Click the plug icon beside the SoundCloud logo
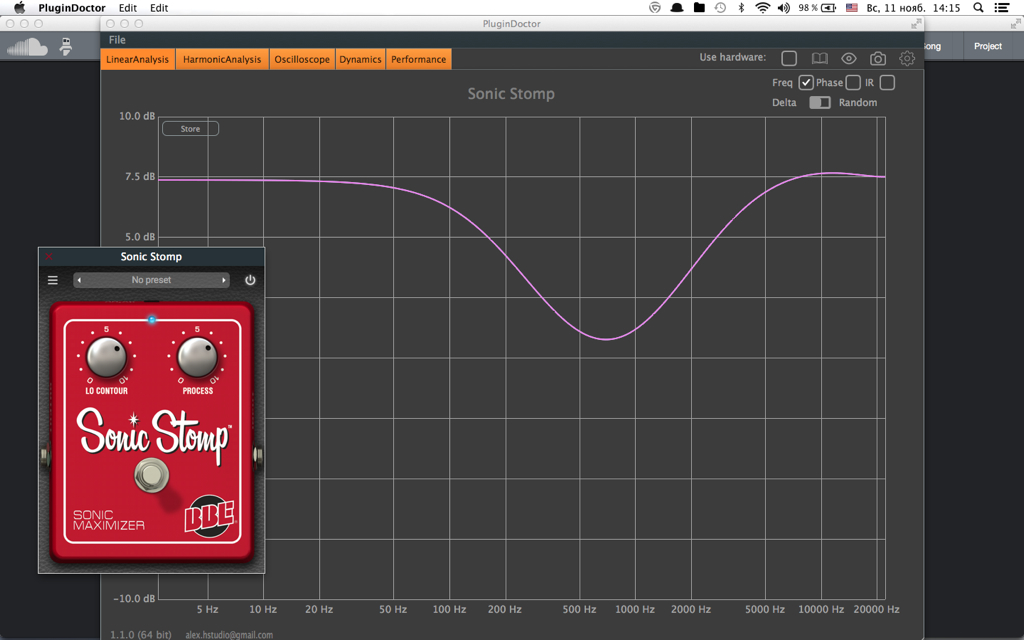The image size is (1024, 640). (65, 46)
